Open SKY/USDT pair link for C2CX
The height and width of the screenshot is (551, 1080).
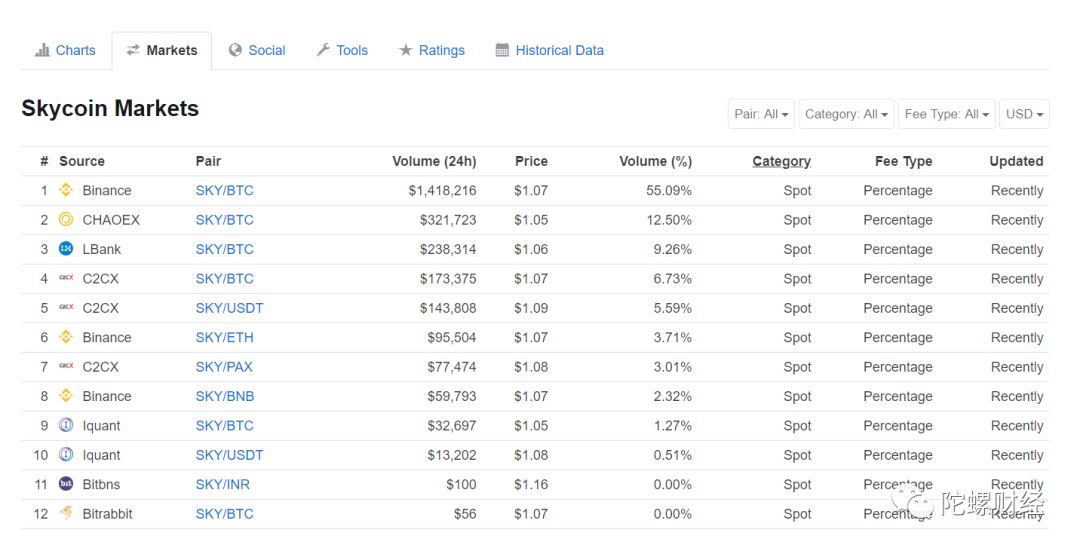[229, 308]
